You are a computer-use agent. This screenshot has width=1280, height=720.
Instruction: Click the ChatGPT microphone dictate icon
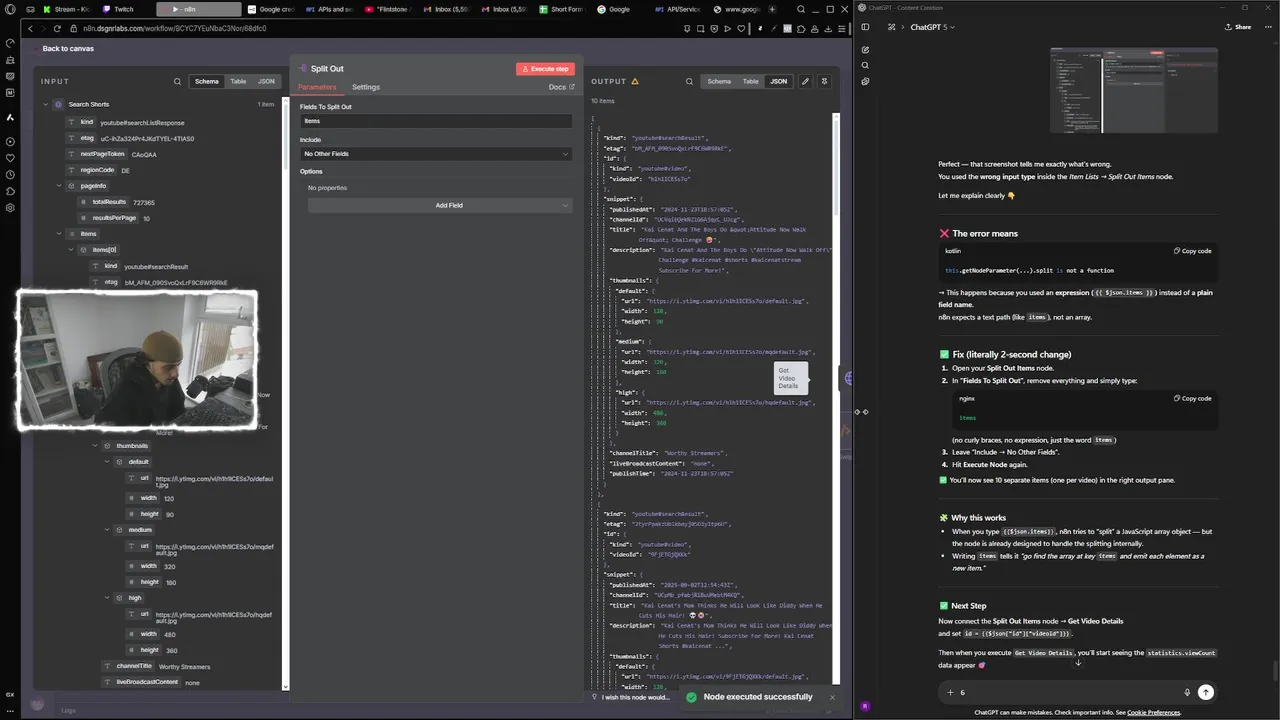(x=1187, y=692)
